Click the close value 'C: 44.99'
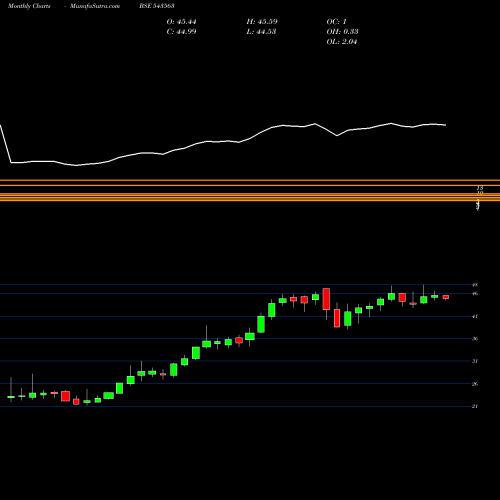 [181, 32]
